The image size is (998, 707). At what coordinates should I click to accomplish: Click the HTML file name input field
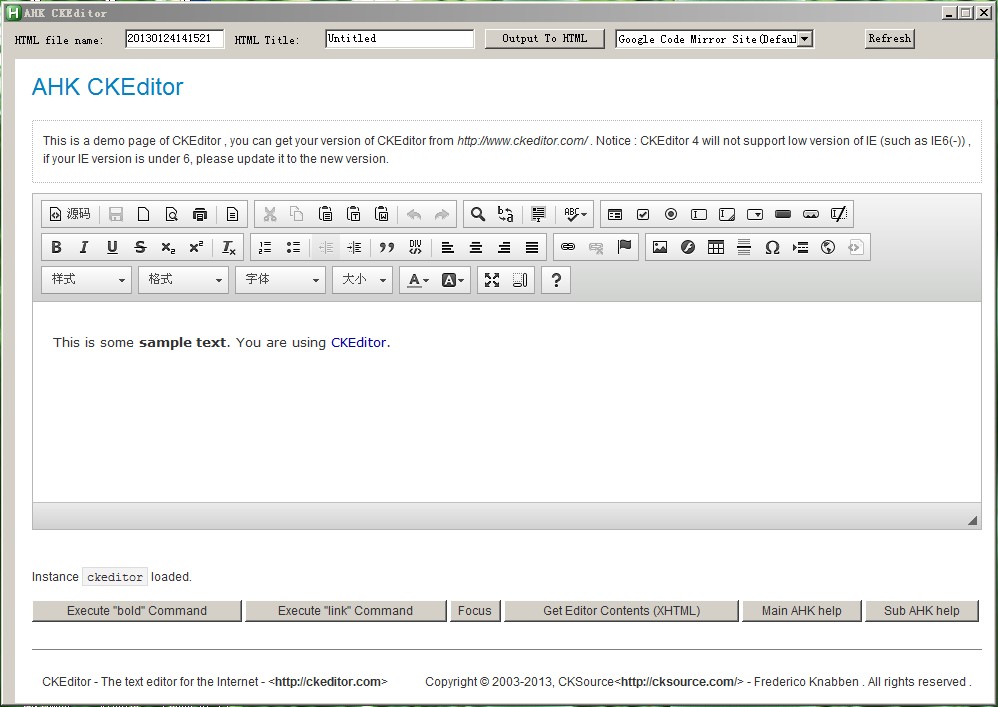tap(174, 38)
